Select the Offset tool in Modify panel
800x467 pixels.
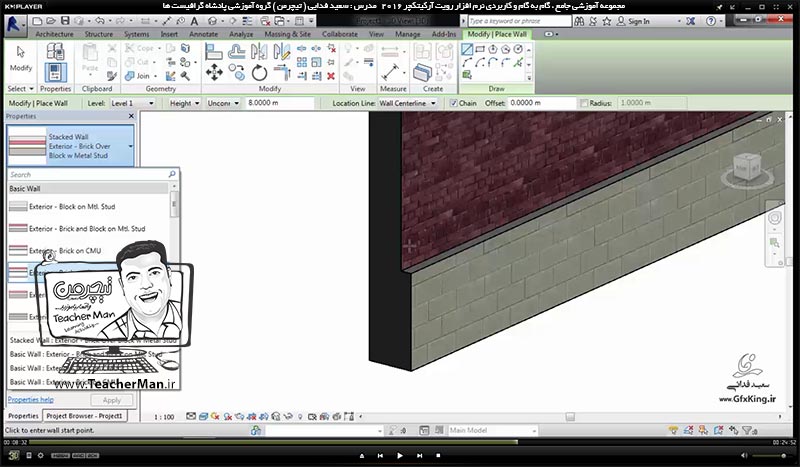[x=236, y=52]
